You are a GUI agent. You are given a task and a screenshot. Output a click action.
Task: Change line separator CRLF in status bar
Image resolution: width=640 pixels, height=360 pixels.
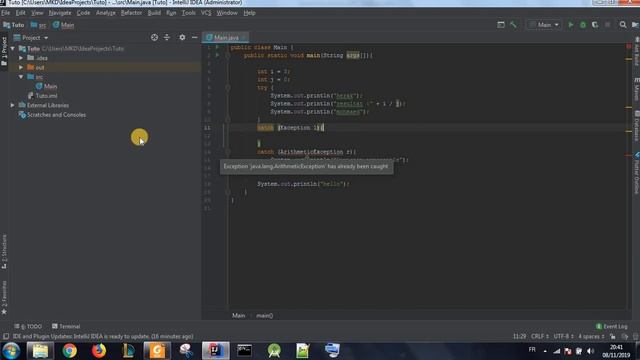click(x=540, y=336)
